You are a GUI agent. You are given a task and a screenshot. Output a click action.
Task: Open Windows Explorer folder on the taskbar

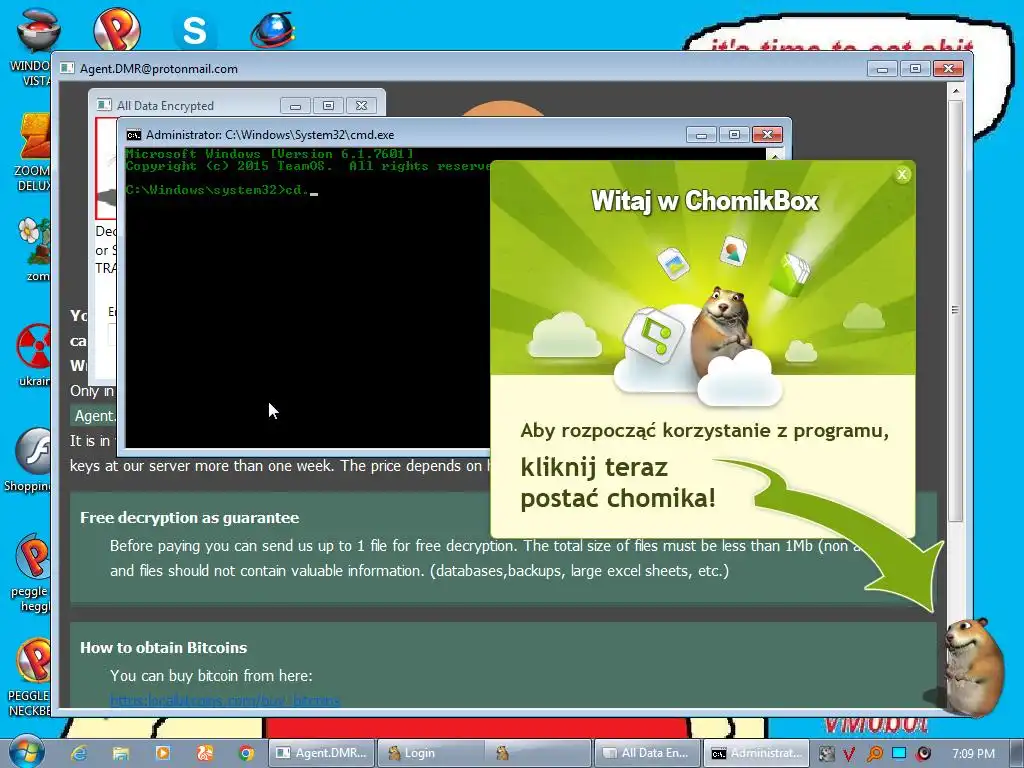pos(121,753)
